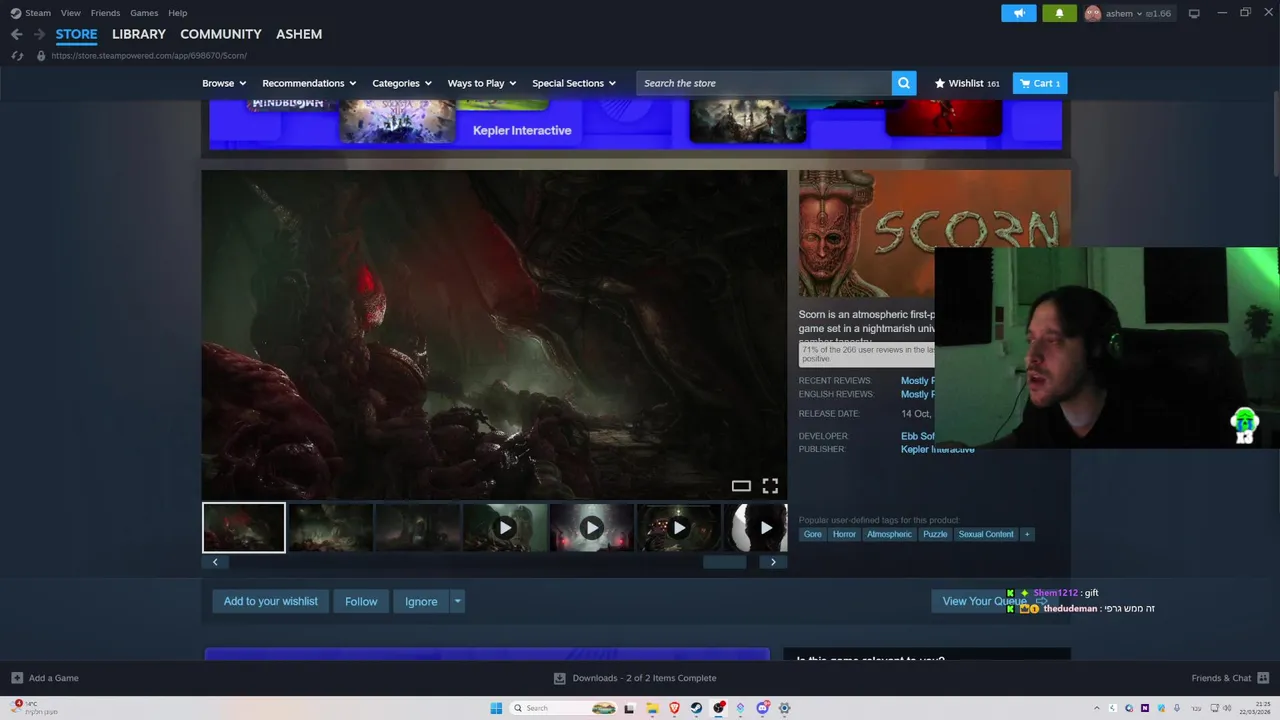Play the third trailer video thumbnail

click(x=679, y=527)
